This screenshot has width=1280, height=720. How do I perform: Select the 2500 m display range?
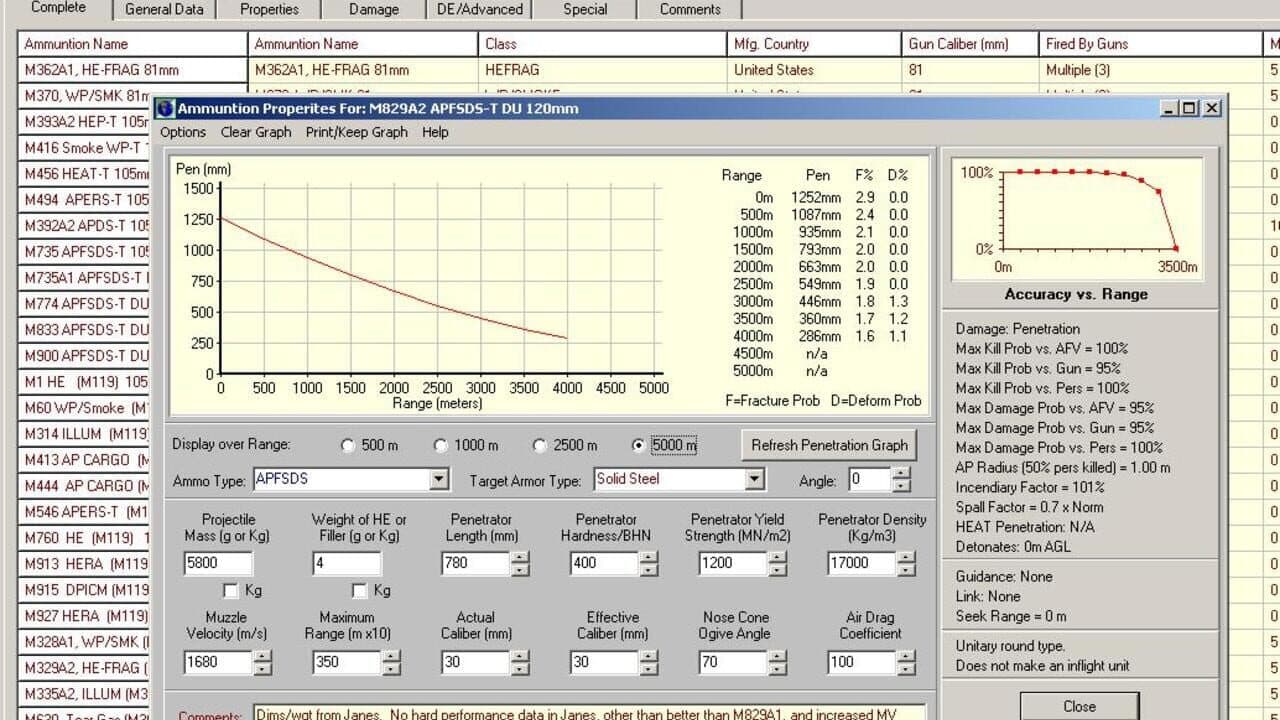tap(540, 446)
